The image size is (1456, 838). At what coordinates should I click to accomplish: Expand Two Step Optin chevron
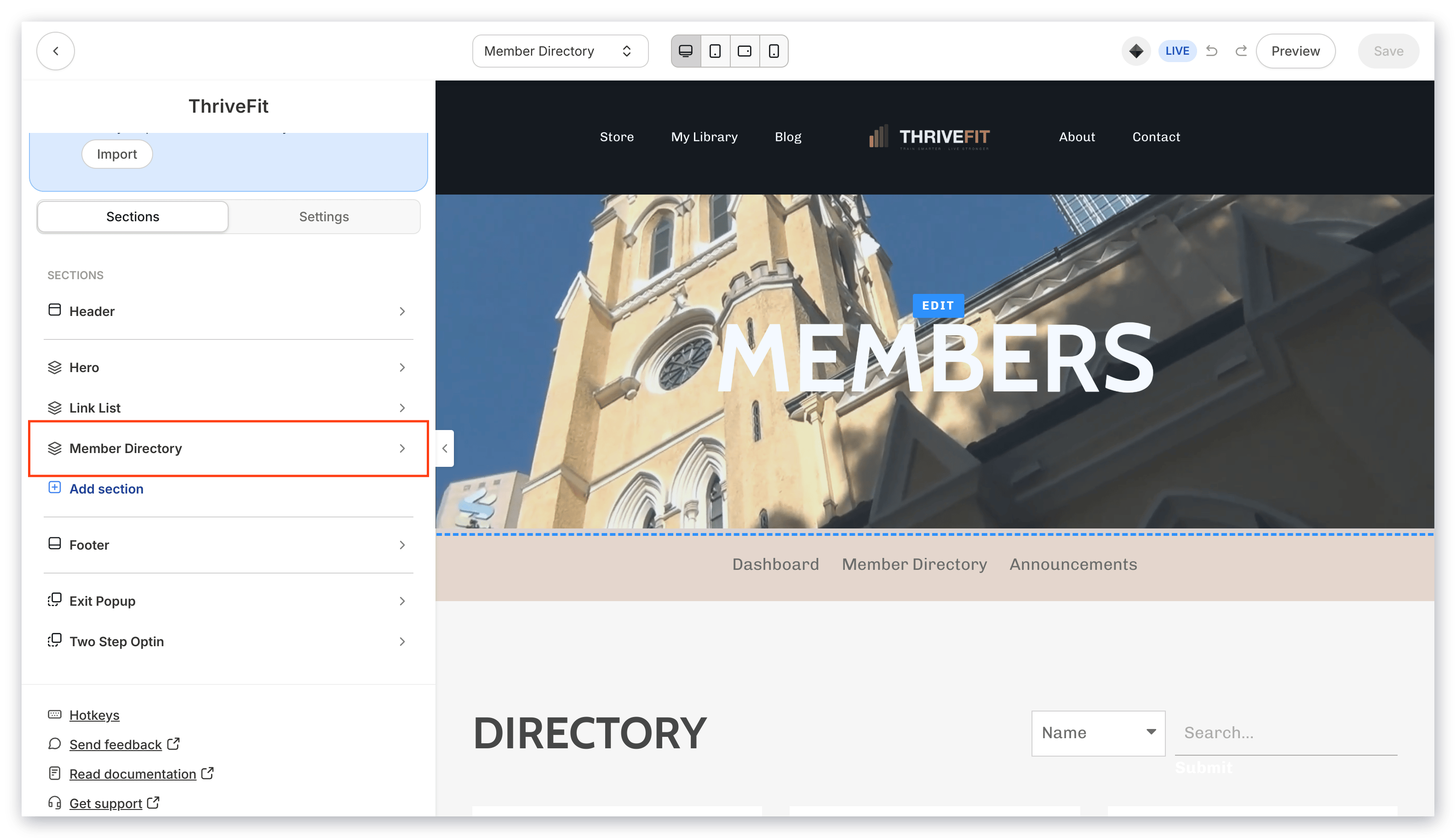pyautogui.click(x=401, y=641)
